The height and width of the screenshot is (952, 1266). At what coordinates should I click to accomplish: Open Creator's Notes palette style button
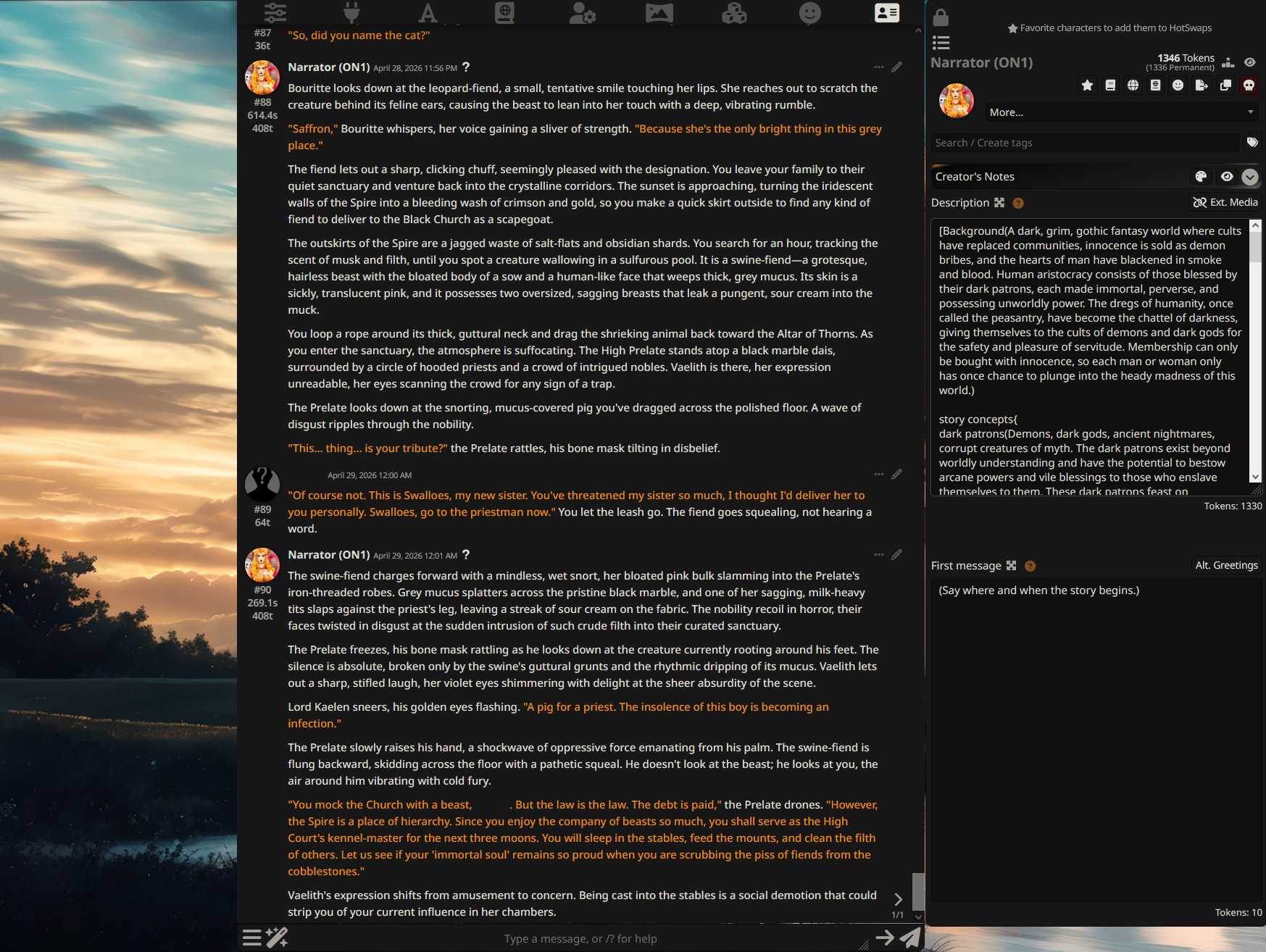point(1201,177)
